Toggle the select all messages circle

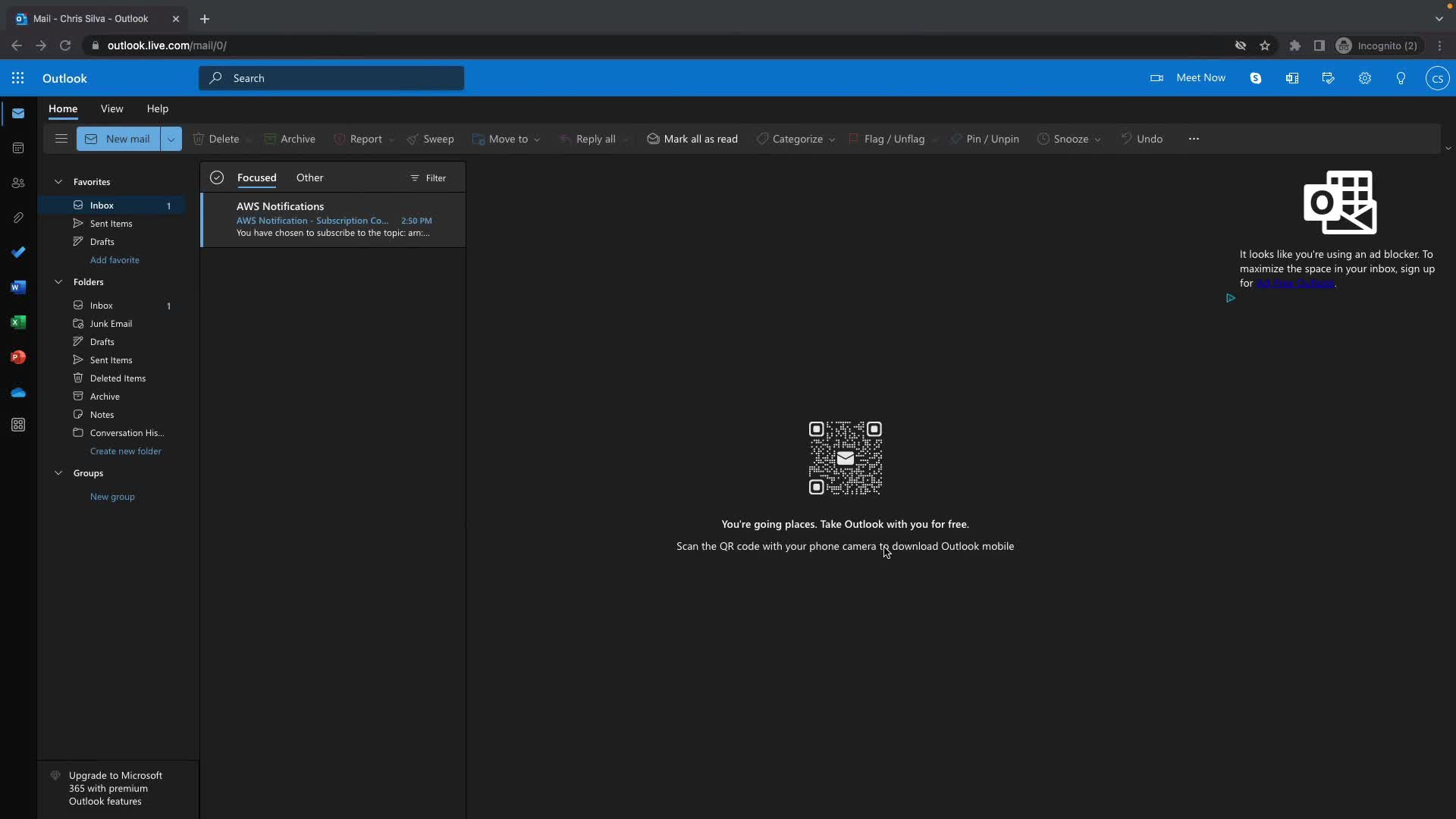pos(217,177)
